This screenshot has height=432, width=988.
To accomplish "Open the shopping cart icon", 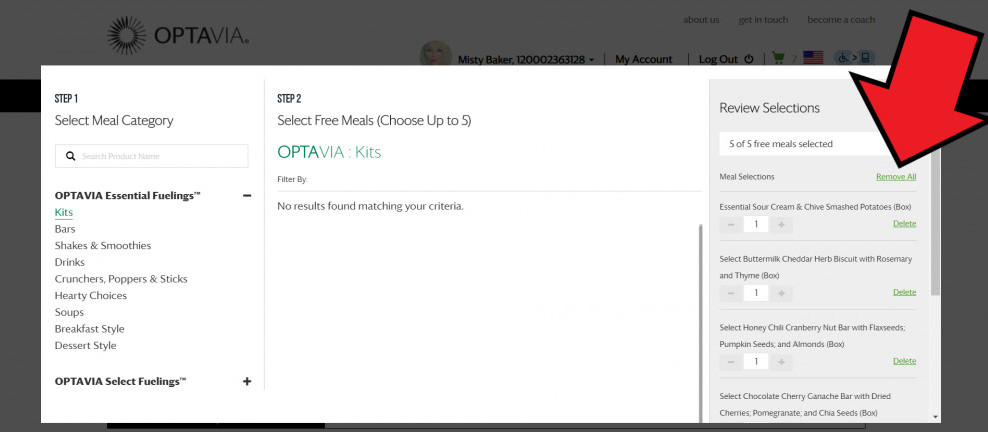I will 778,59.
